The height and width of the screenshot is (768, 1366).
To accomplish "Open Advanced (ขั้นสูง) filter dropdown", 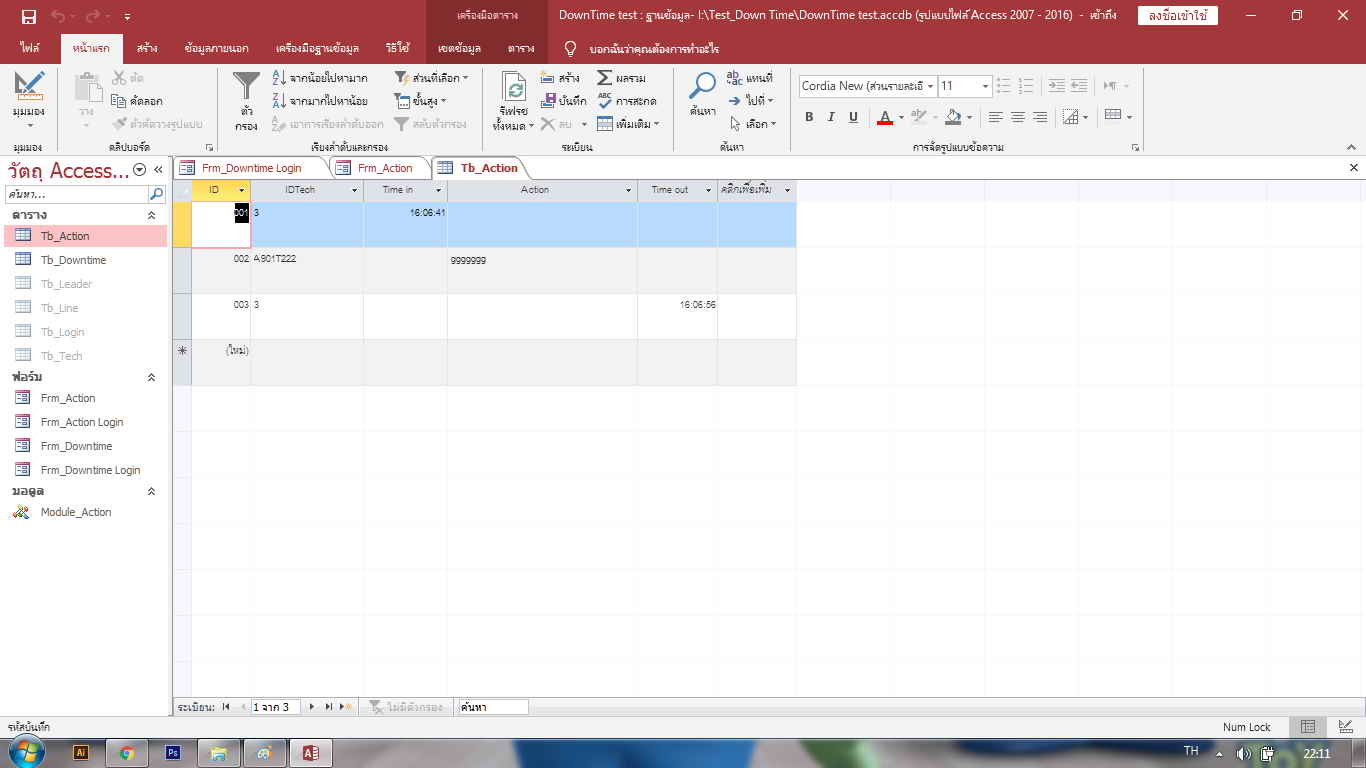I will pos(420,101).
